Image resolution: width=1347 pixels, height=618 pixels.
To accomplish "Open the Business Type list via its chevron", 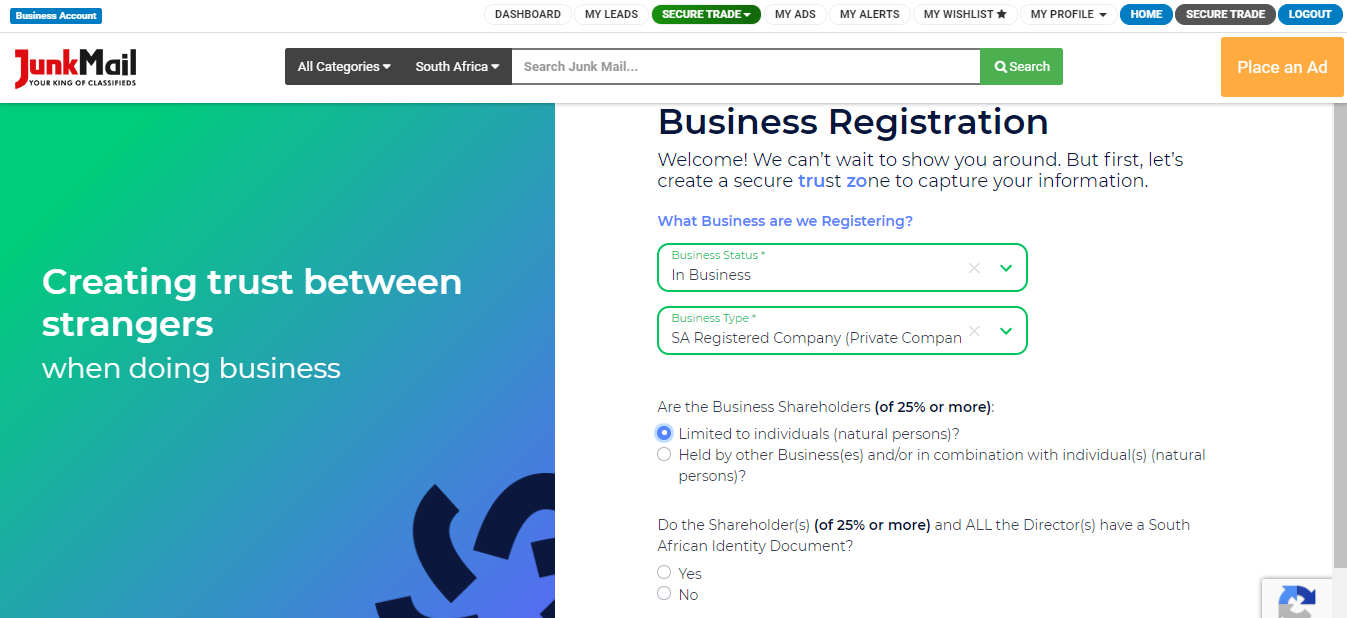I will (x=1006, y=330).
